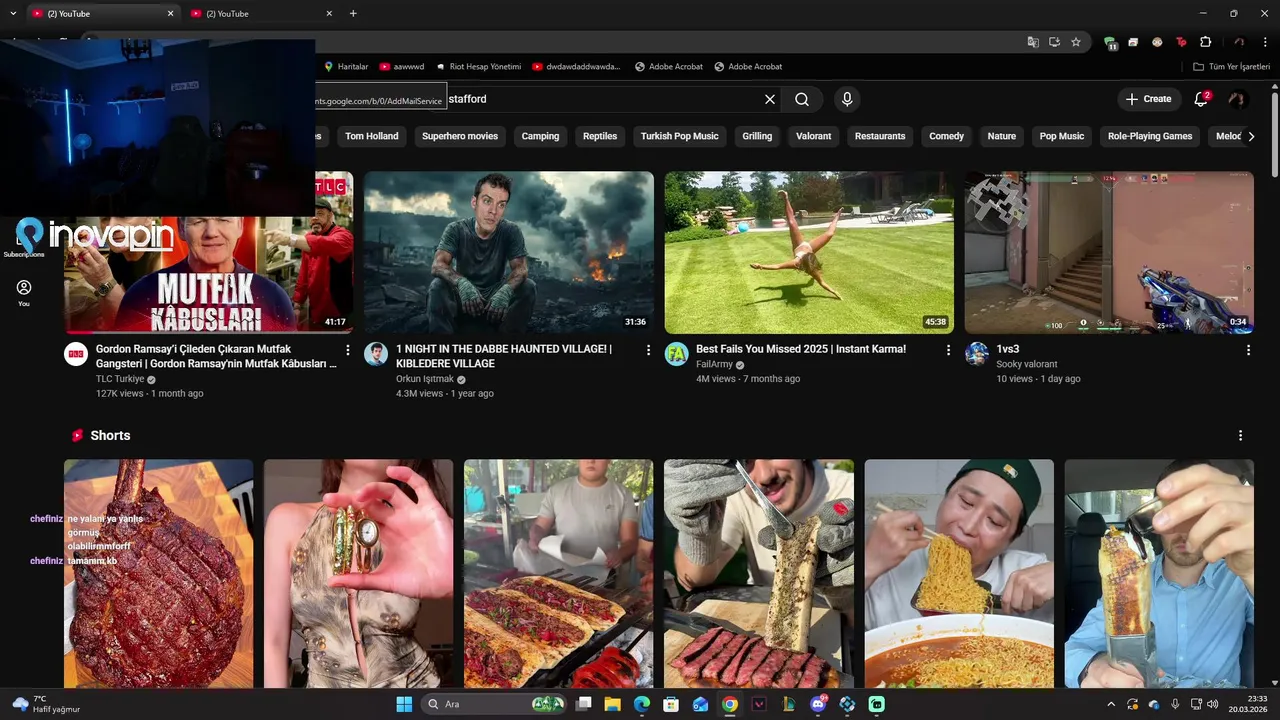Select the Reptiles category chip
This screenshot has width=1280, height=720.
(600, 136)
